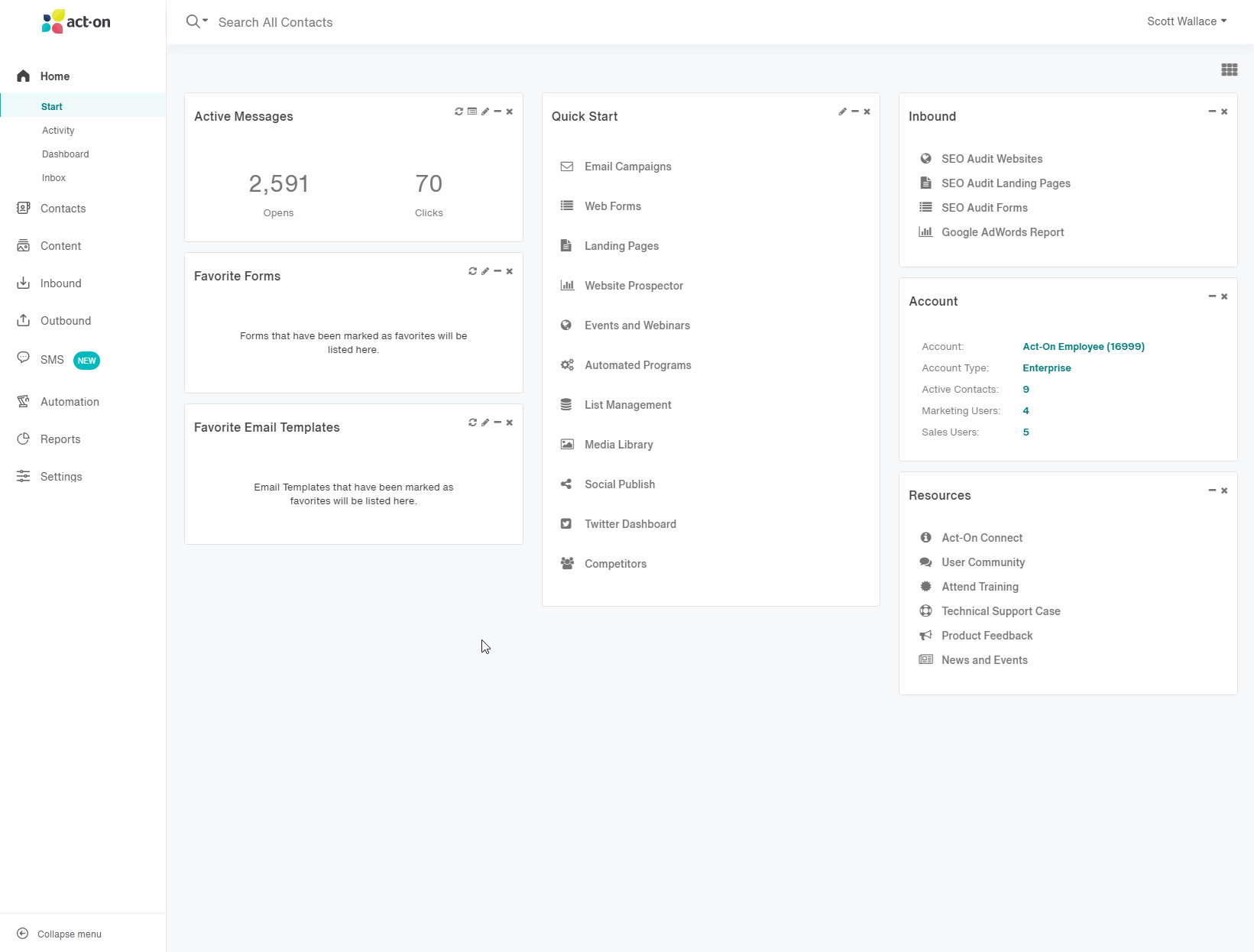Image resolution: width=1254 pixels, height=952 pixels.
Task: Collapse the Account widget with the minus icon
Action: (1212, 296)
